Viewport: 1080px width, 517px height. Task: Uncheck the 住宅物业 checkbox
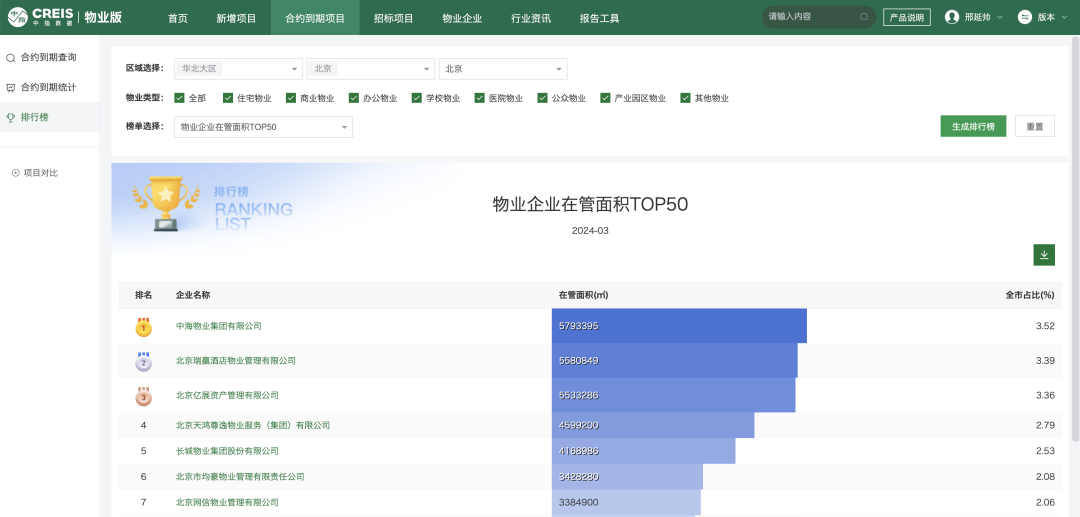(x=227, y=98)
